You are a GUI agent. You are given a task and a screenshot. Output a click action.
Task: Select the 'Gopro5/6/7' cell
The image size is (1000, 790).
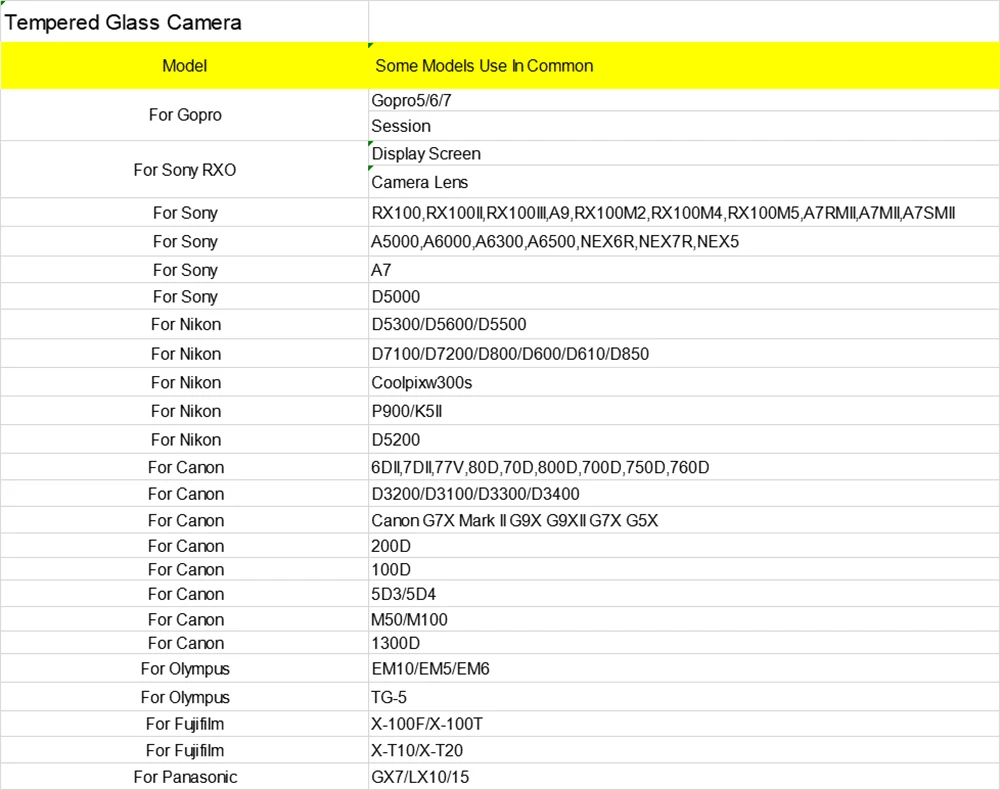(418, 101)
